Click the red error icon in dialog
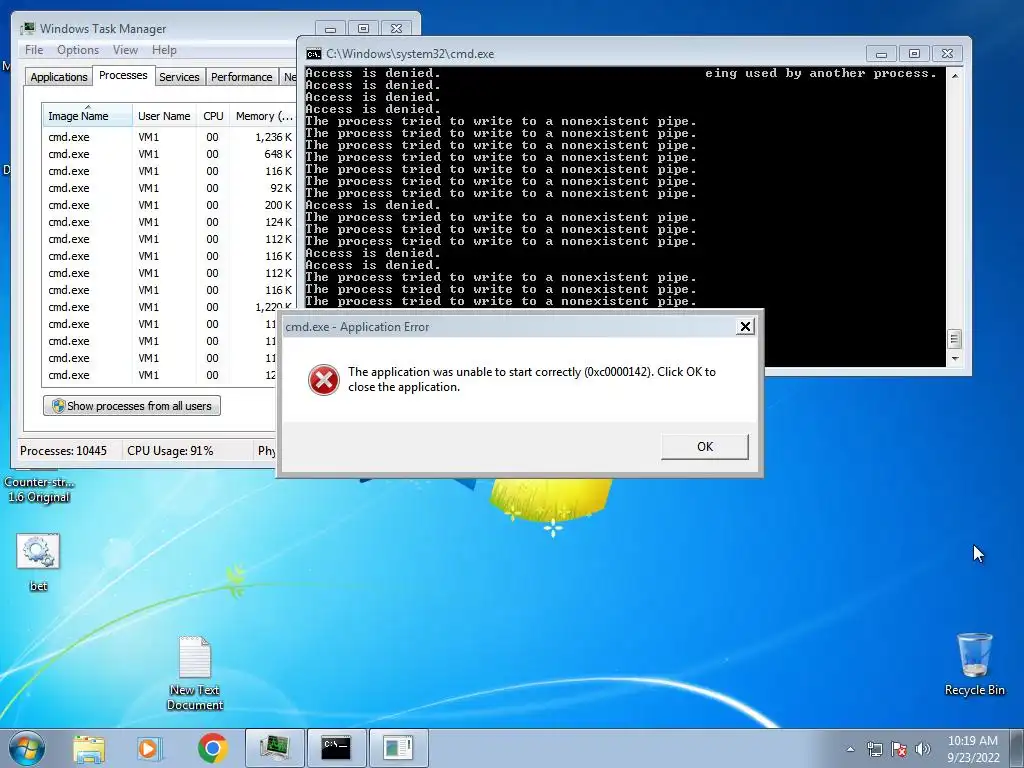The image size is (1024, 768). pyautogui.click(x=323, y=379)
